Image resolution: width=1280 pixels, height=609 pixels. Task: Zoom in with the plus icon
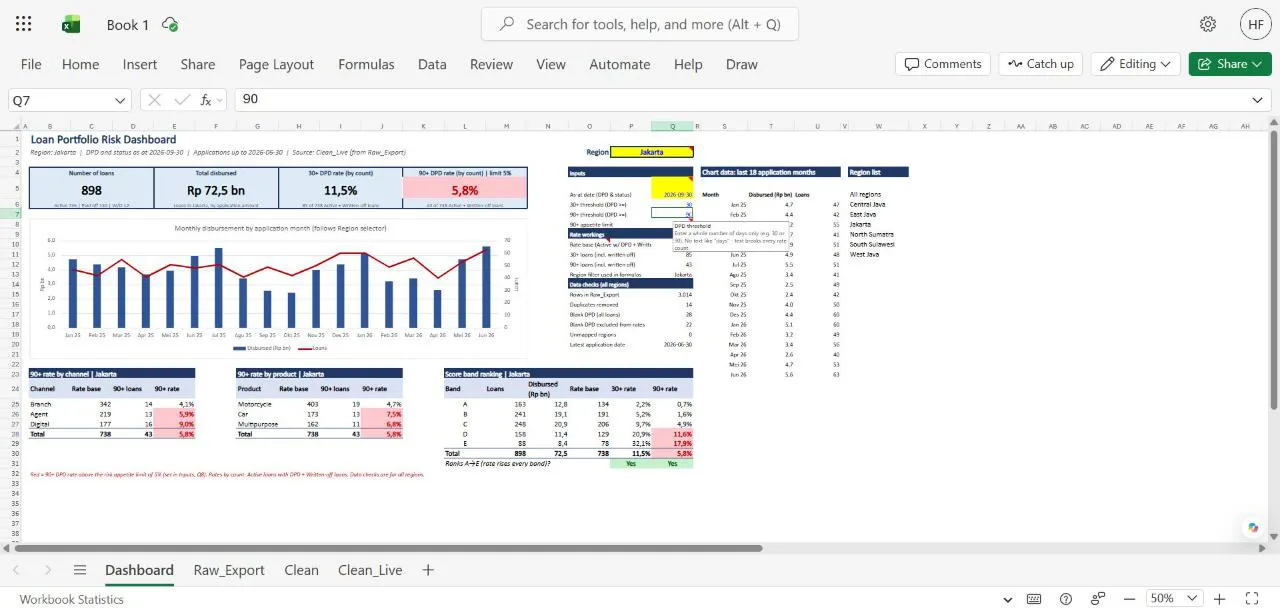tap(1219, 599)
